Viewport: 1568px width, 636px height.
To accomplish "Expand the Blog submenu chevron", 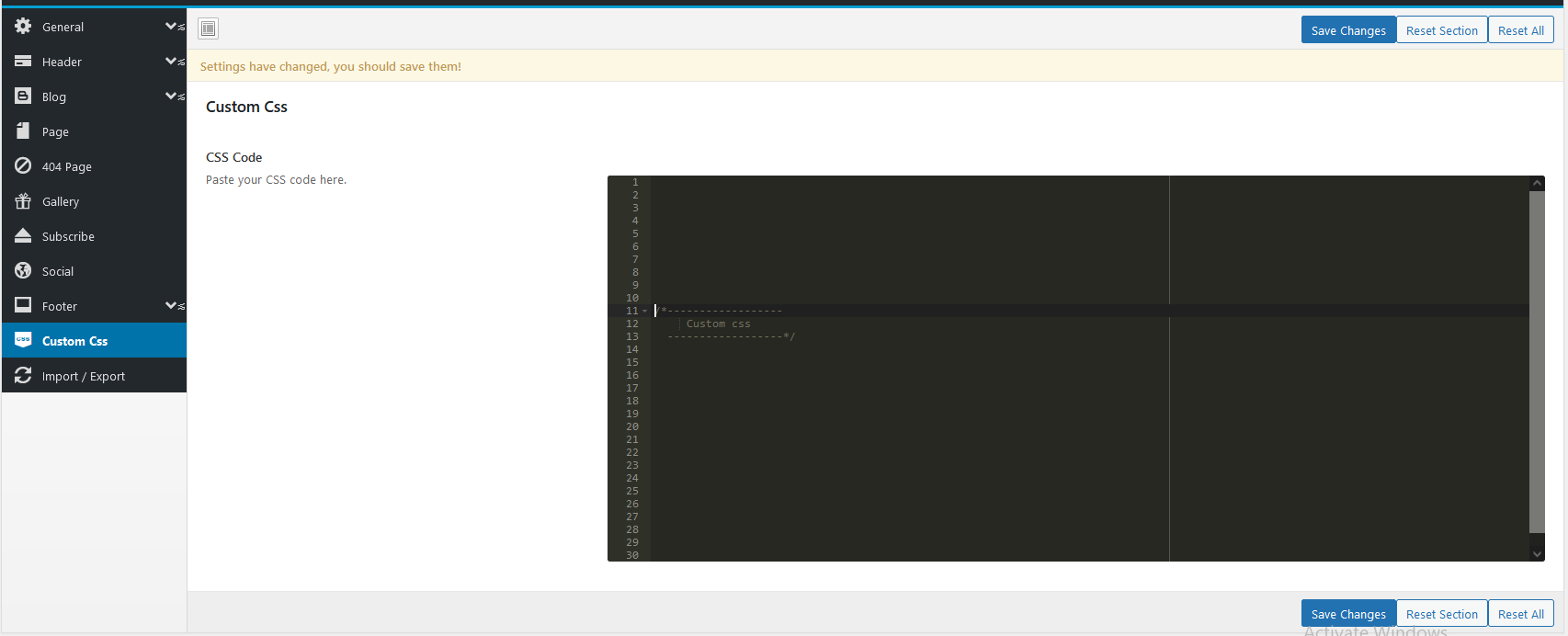I will click(x=171, y=97).
